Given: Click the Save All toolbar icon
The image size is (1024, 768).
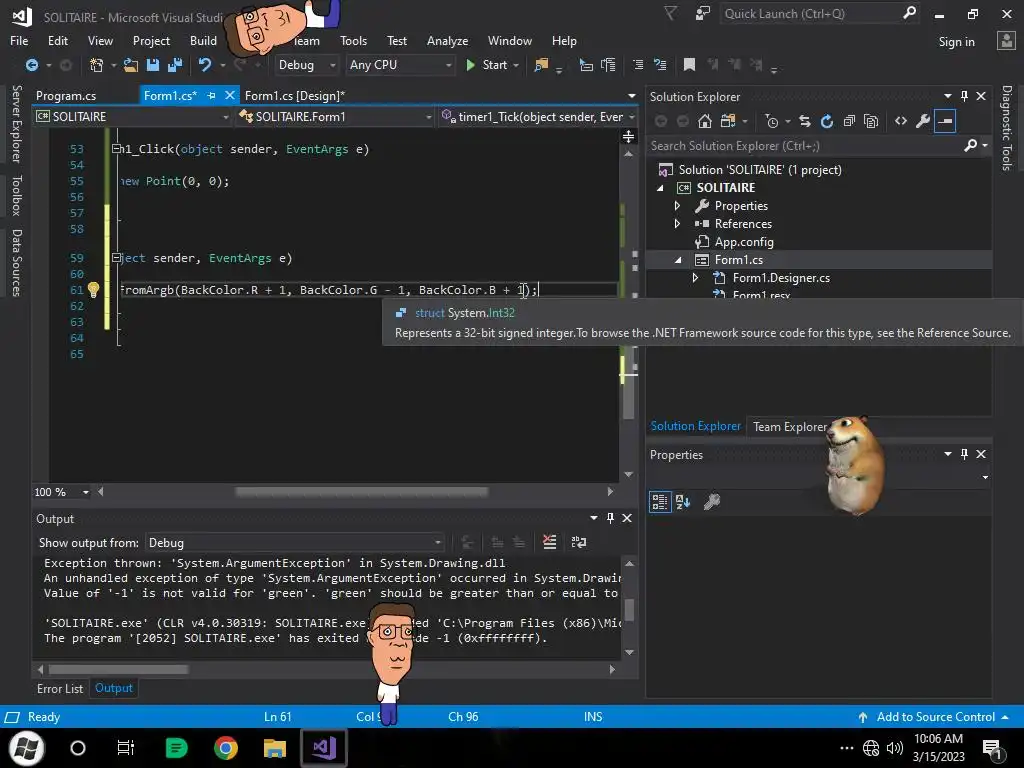Looking at the screenshot, I should click(175, 65).
